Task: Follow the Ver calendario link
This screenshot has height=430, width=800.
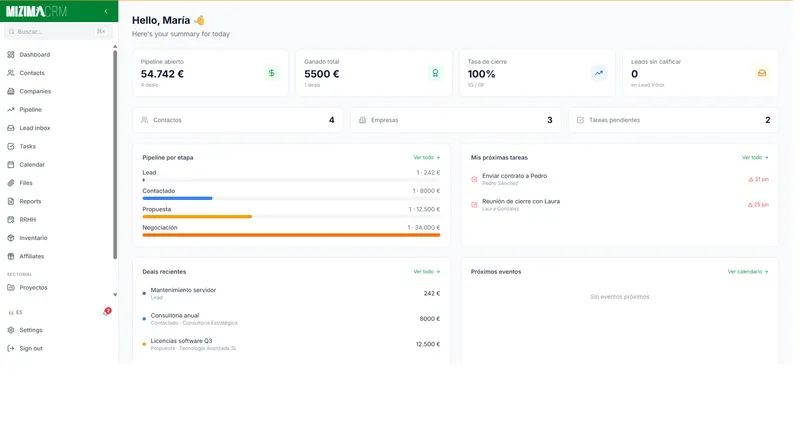Action: point(748,272)
